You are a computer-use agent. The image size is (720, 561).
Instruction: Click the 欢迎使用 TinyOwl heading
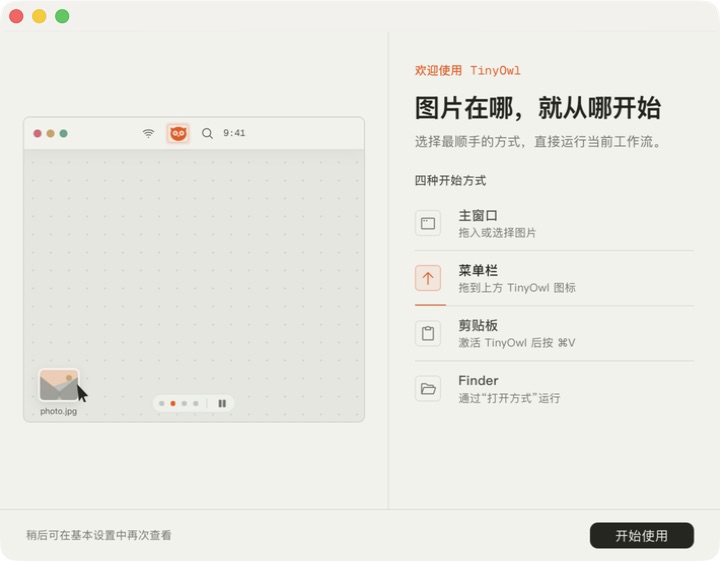(x=467, y=70)
